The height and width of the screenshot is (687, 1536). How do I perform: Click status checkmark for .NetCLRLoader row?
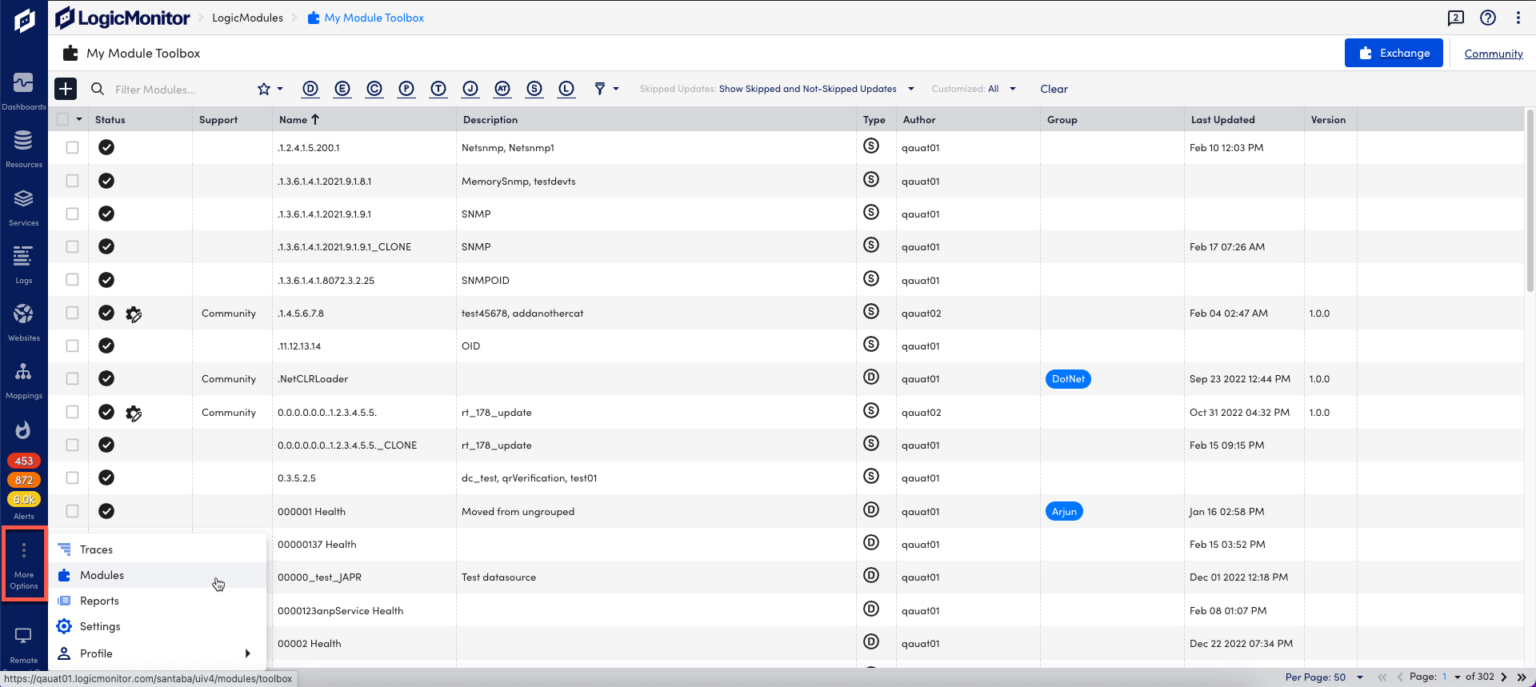coord(106,379)
